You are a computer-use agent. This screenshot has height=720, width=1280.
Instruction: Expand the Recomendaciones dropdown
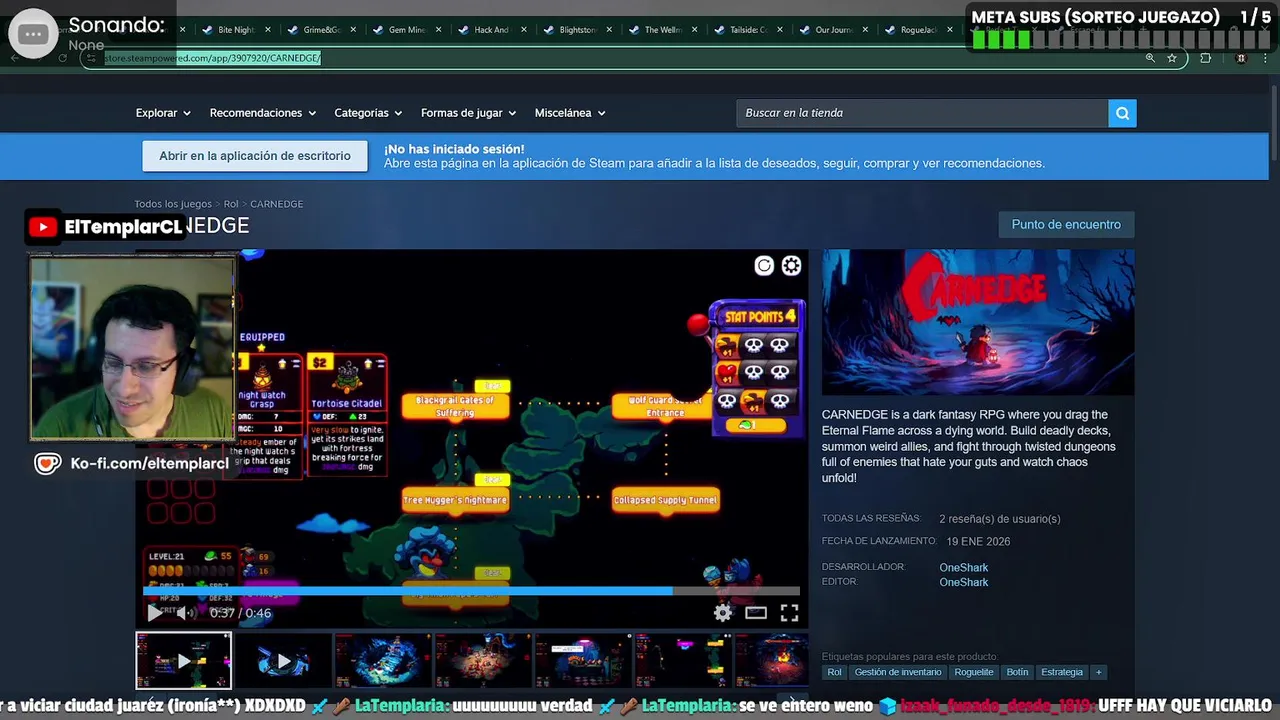[x=262, y=113]
